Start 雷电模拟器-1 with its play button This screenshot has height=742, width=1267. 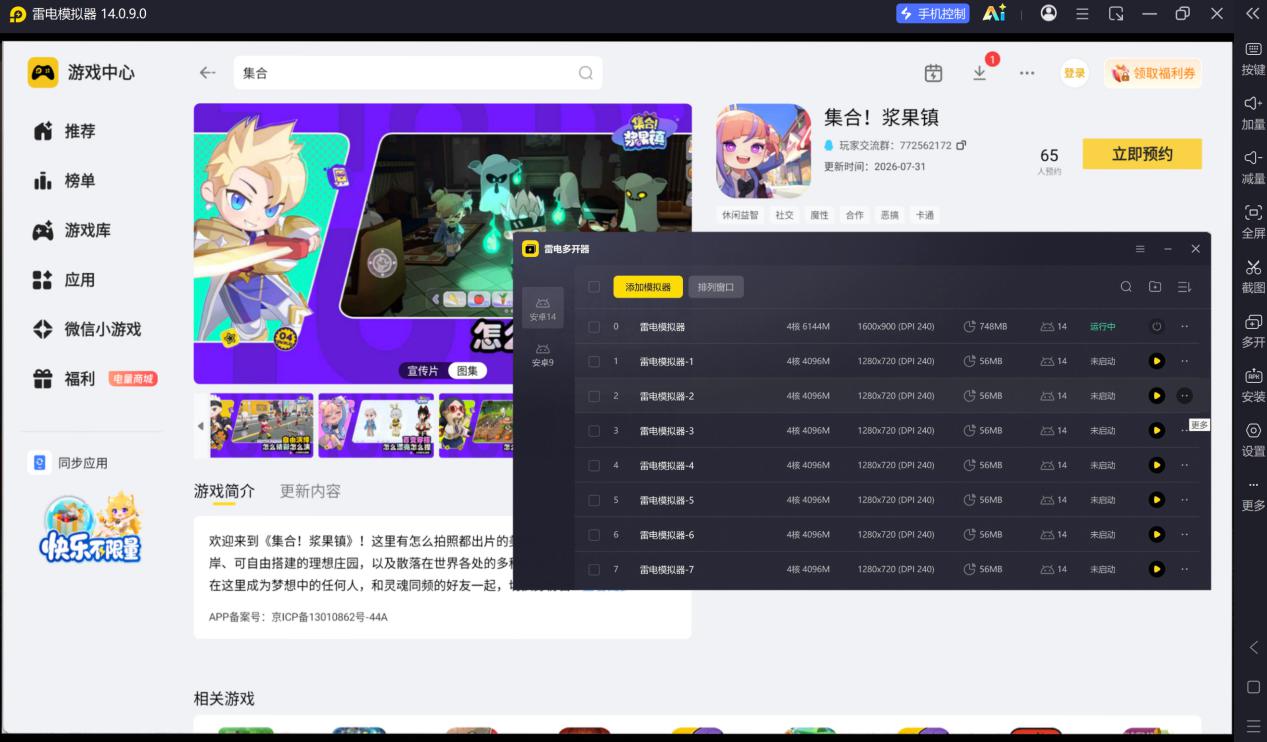tap(1157, 361)
